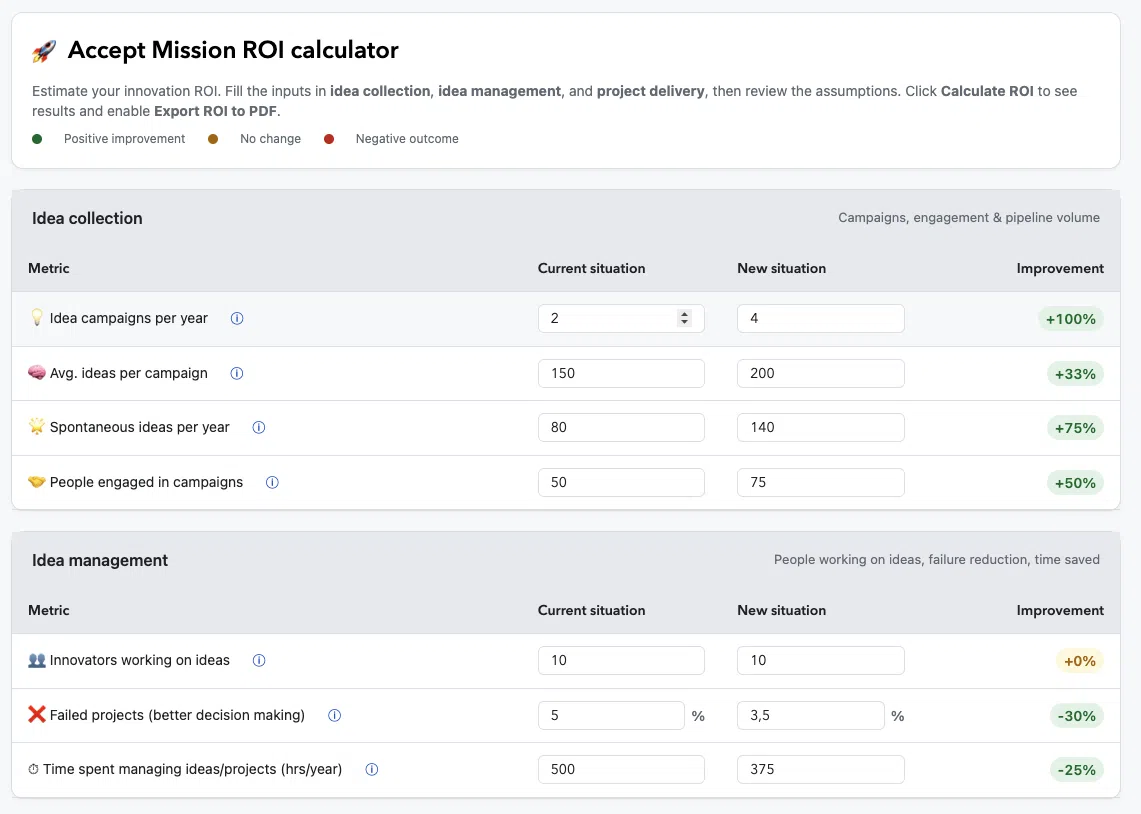Click the +0% improvement badge

click(1079, 661)
